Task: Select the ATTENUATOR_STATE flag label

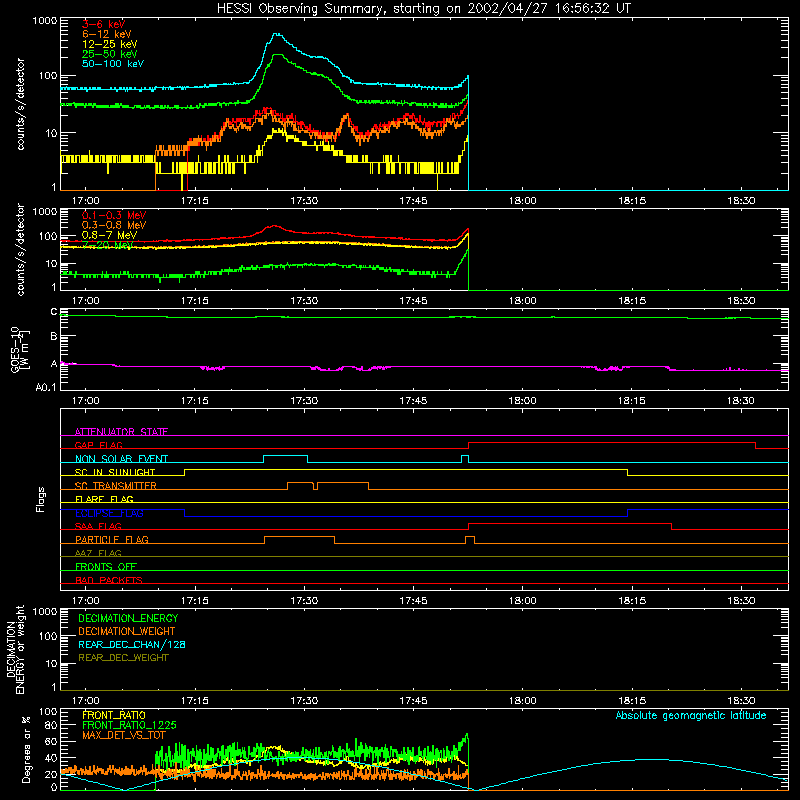Action: coord(121,432)
